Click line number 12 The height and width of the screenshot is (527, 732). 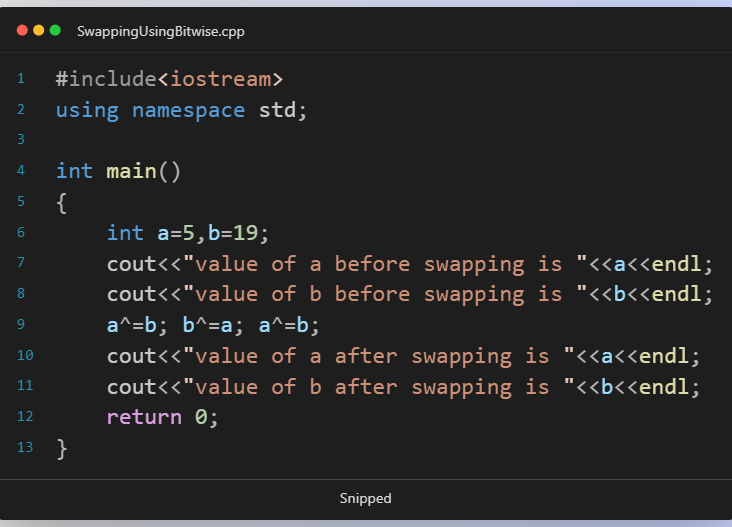point(25,416)
